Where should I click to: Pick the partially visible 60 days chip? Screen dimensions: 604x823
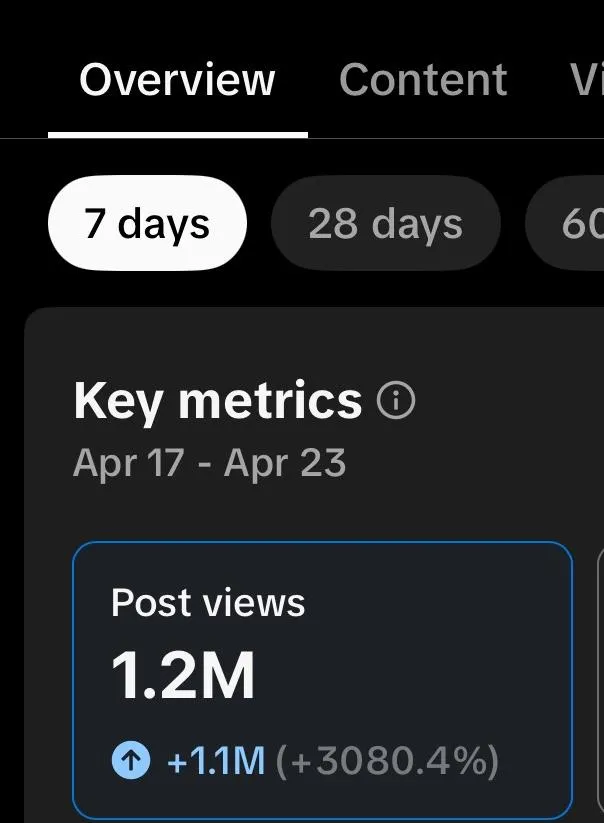pyautogui.click(x=565, y=223)
